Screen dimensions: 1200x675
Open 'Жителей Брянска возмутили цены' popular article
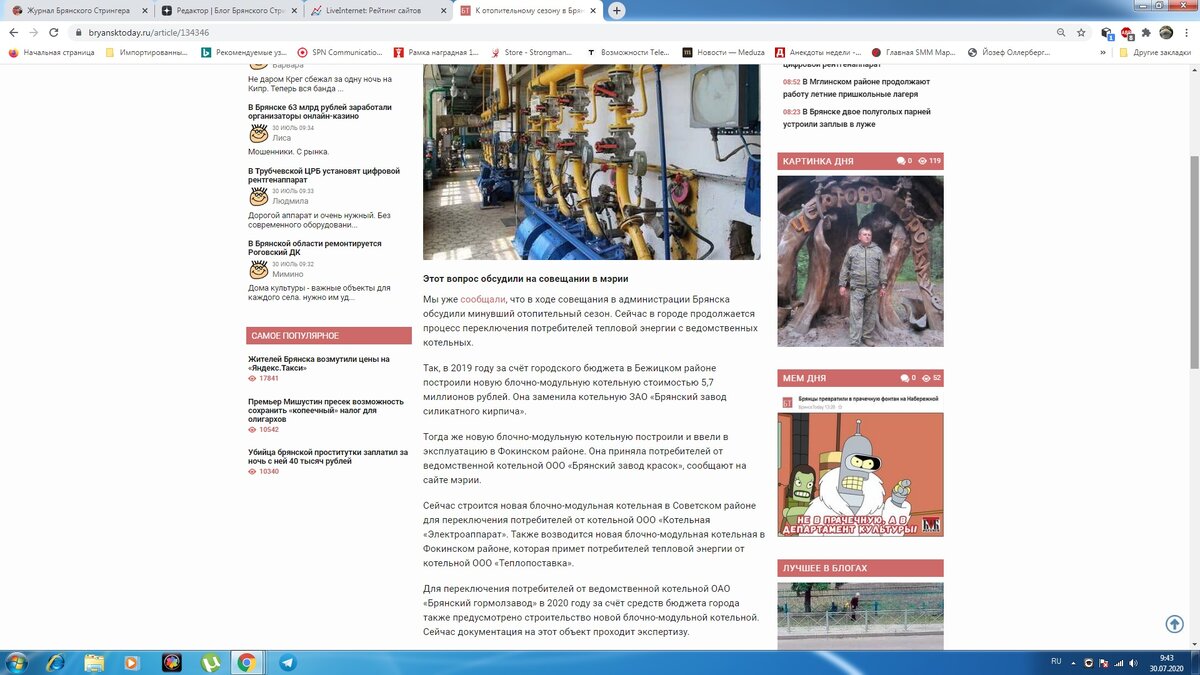[x=319, y=363]
